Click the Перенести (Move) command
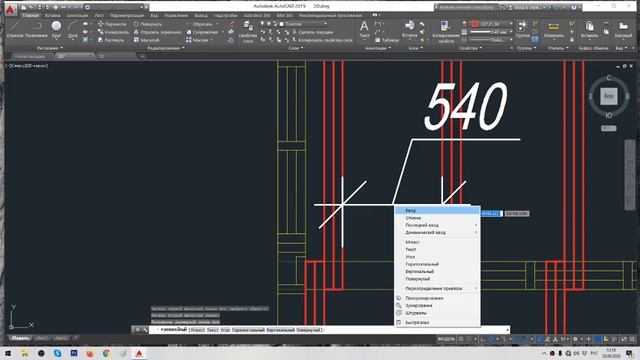640x360 pixels. (x=112, y=24)
